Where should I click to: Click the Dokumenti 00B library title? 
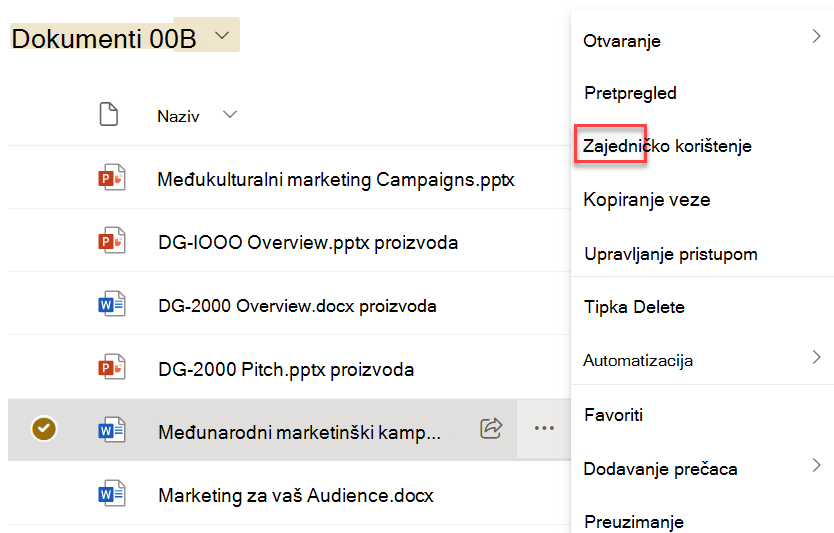tap(104, 39)
